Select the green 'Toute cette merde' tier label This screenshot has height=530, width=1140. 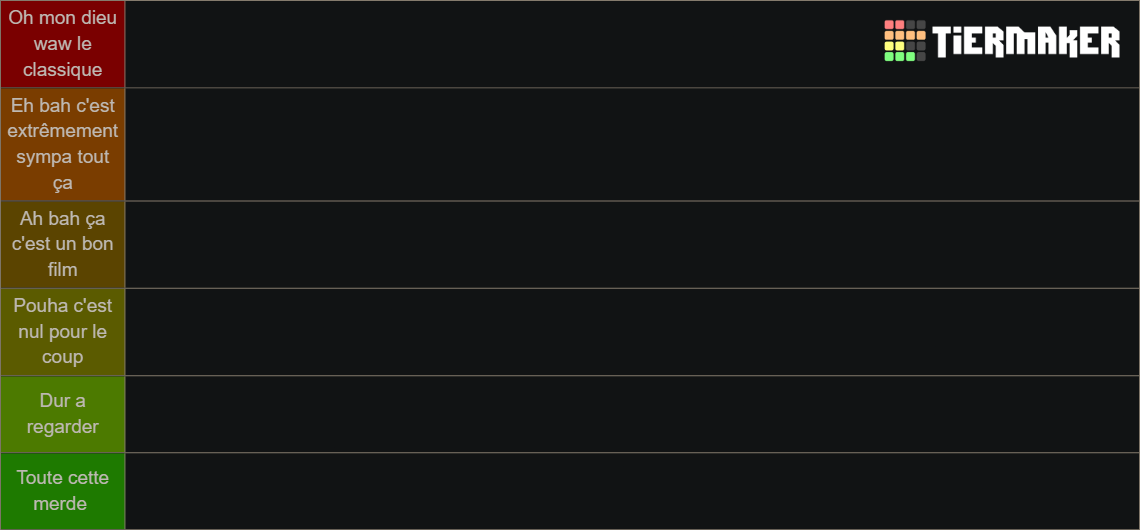[63, 491]
